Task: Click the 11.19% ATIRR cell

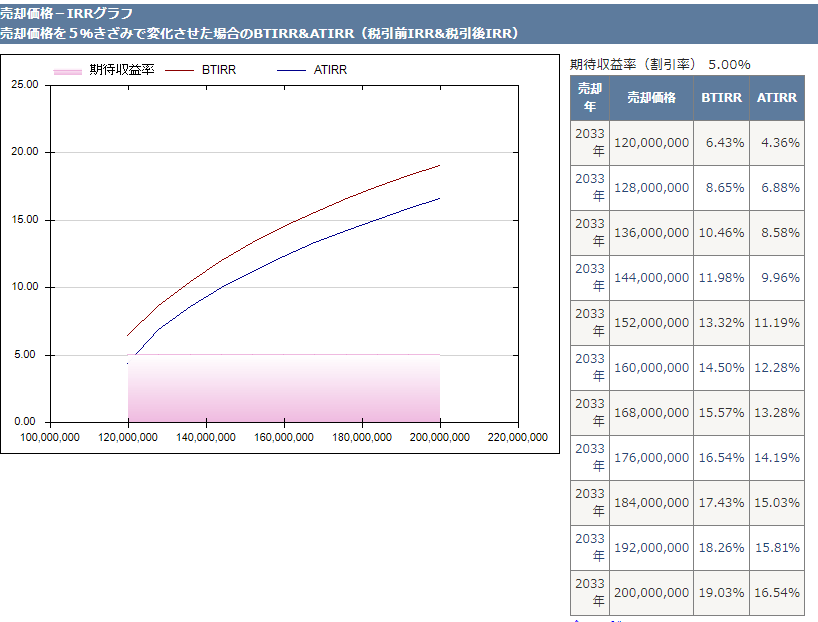Action: pos(778,323)
